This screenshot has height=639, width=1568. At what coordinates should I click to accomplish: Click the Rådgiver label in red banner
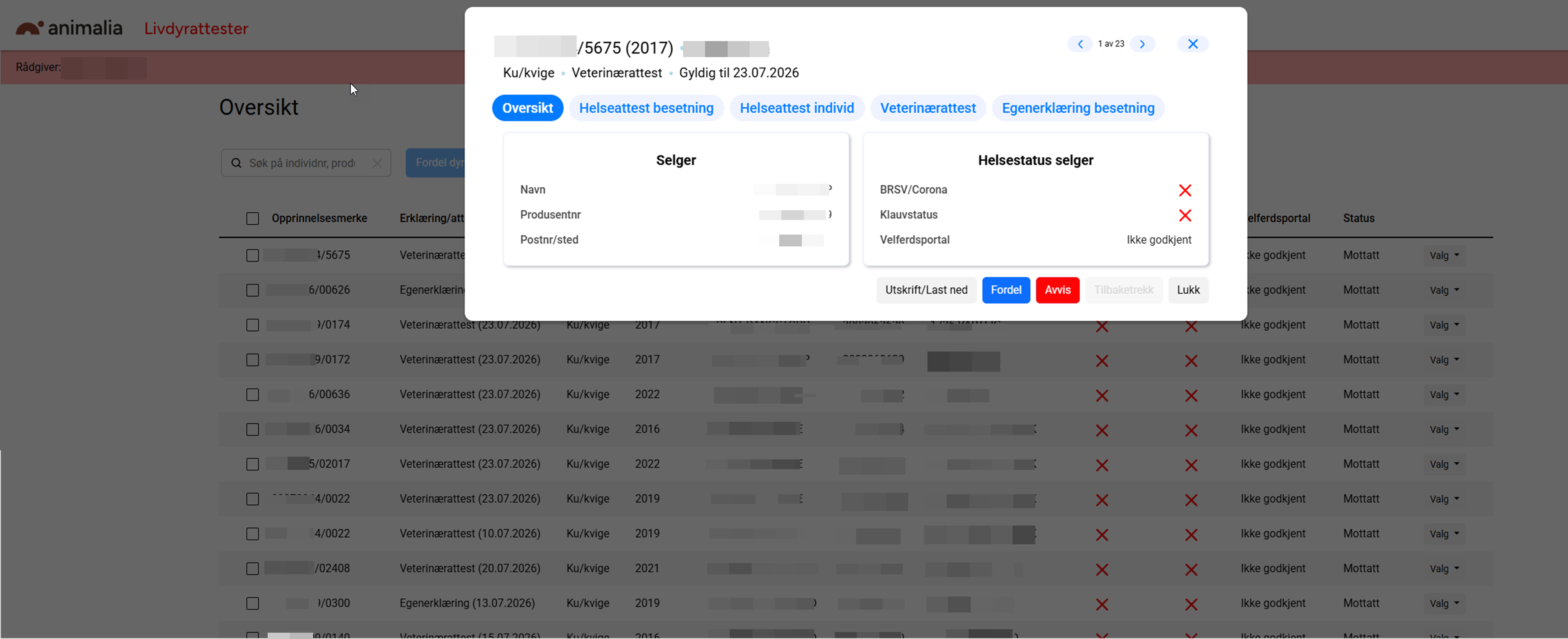[x=38, y=67]
